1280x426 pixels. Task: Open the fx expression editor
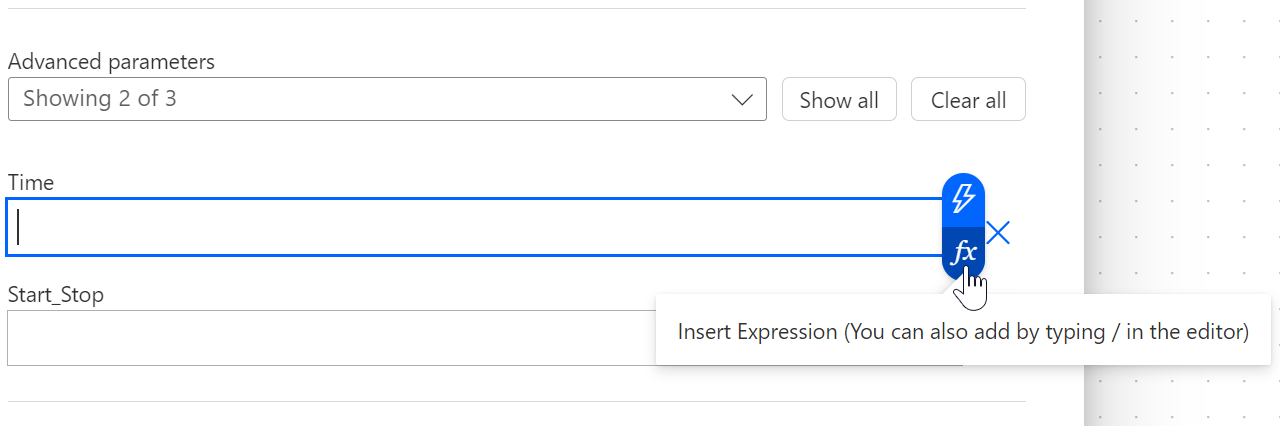pos(963,252)
